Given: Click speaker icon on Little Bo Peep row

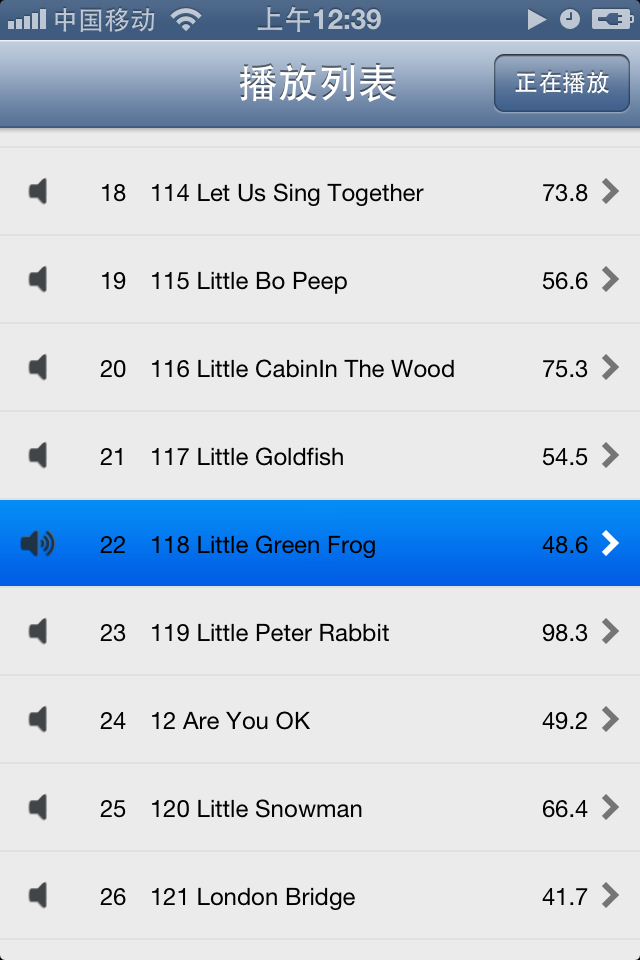Looking at the screenshot, I should pyautogui.click(x=38, y=280).
